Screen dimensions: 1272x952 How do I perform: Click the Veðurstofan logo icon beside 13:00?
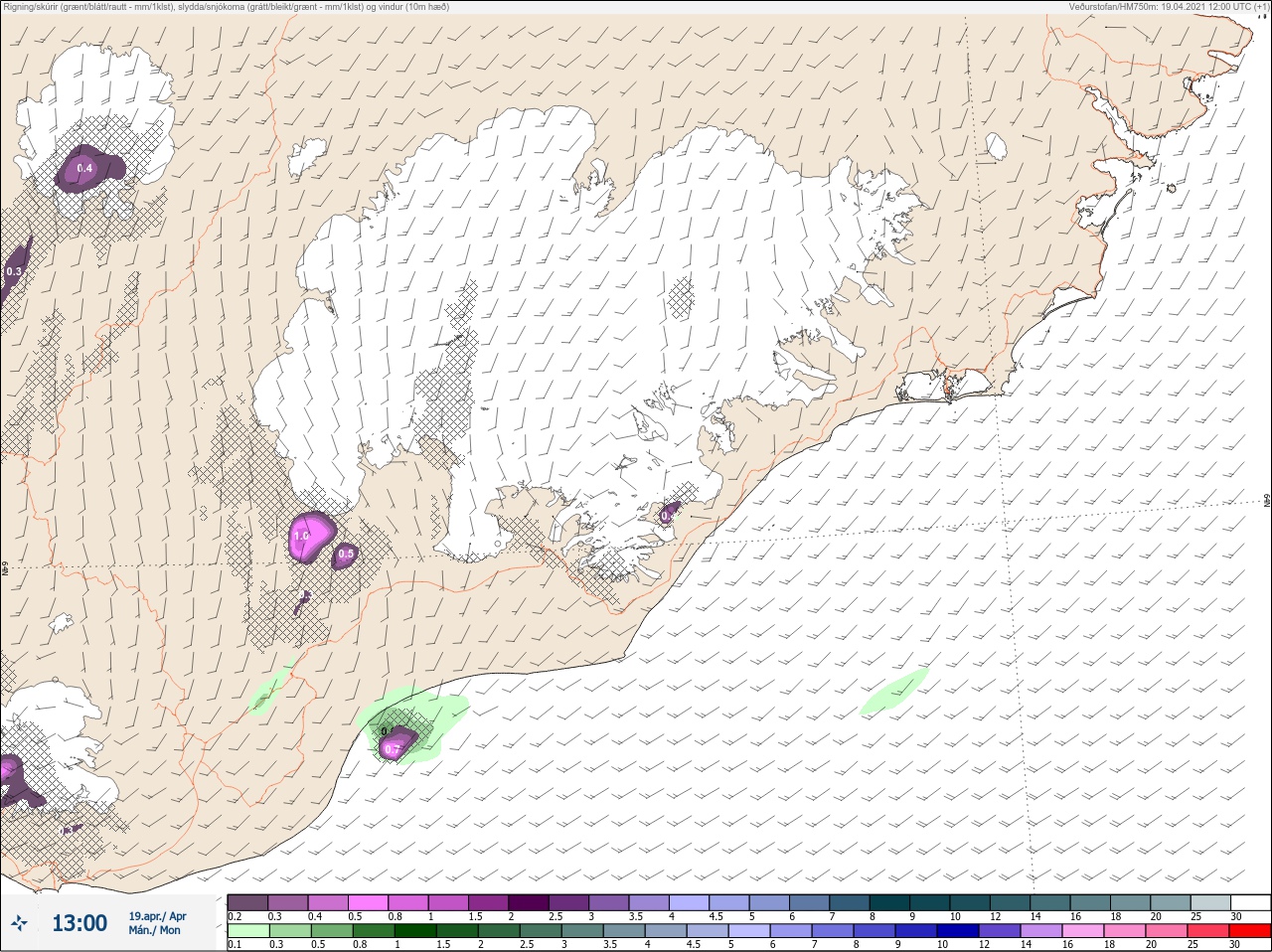[19, 923]
